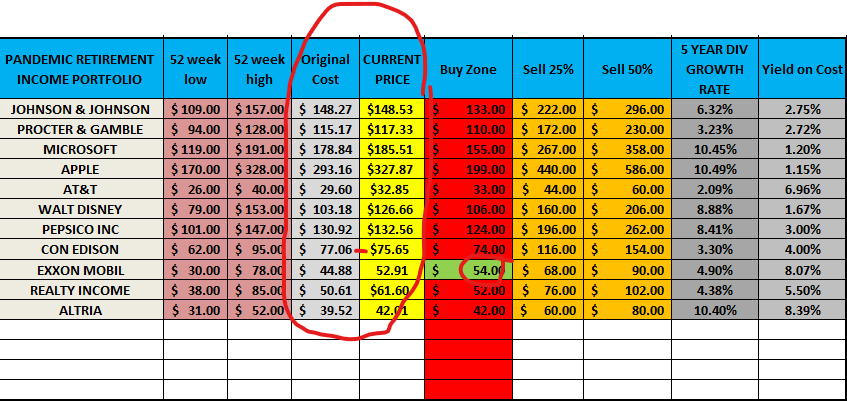Click PepsiCo yield on cost 3.00%
Image resolution: width=847 pixels, height=401 pixels.
tap(803, 230)
